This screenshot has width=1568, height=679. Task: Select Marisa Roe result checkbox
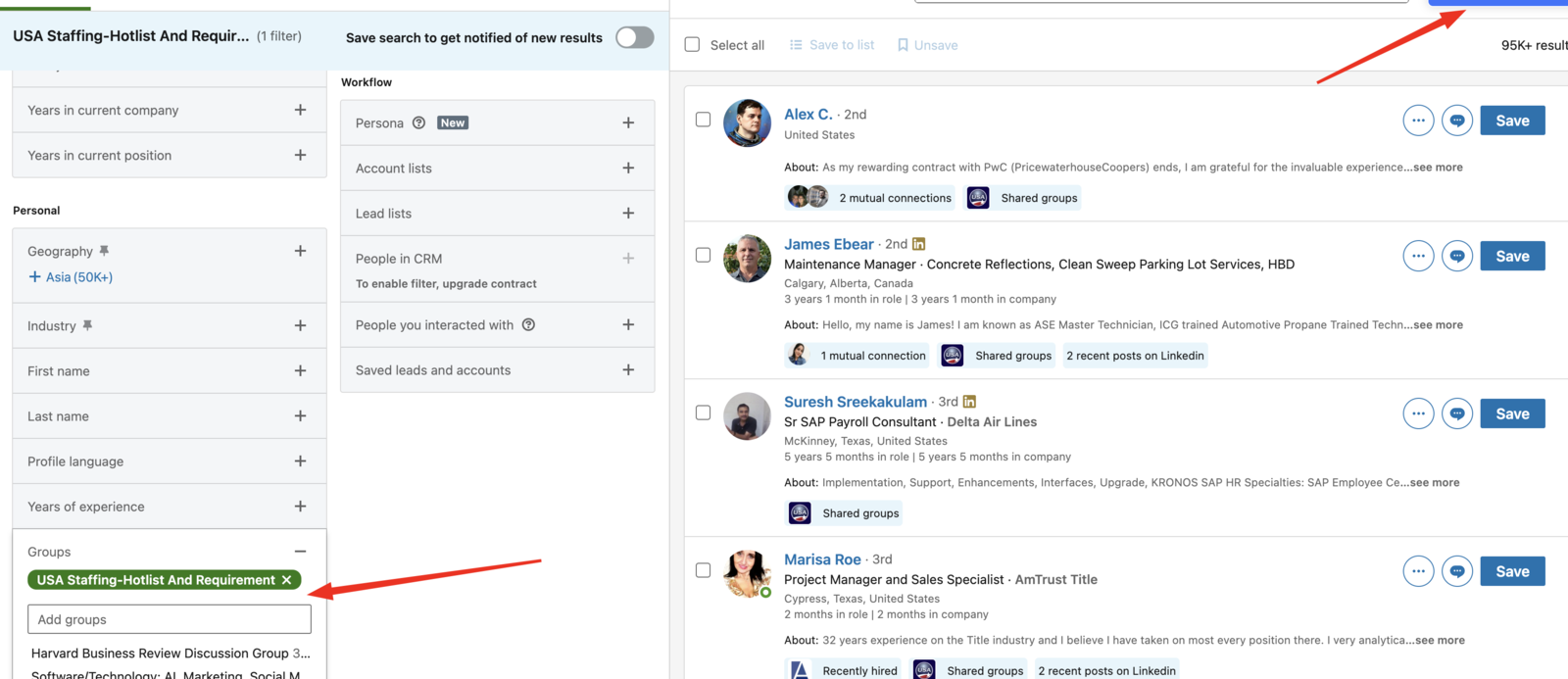point(703,570)
